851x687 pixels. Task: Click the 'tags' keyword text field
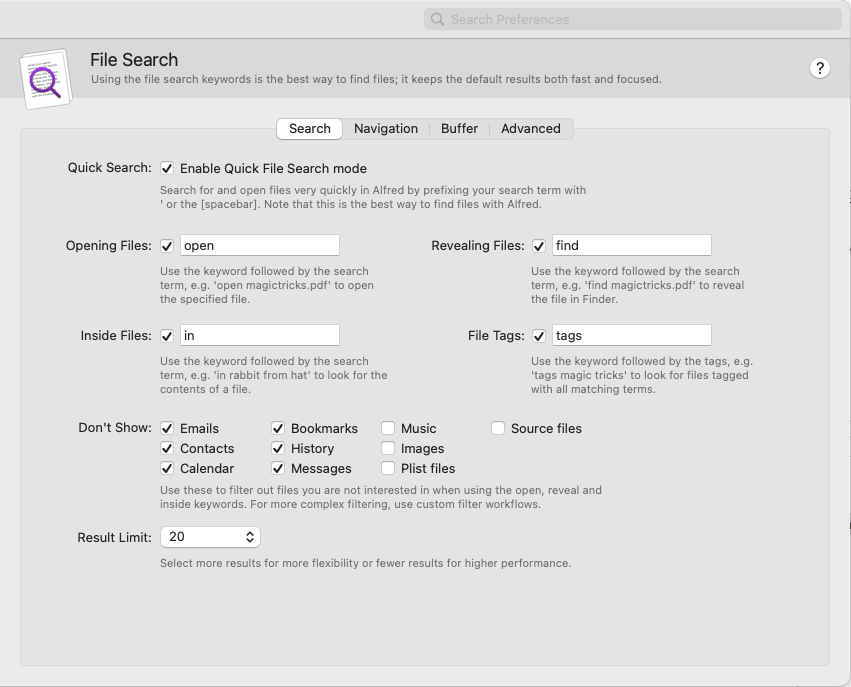click(632, 335)
